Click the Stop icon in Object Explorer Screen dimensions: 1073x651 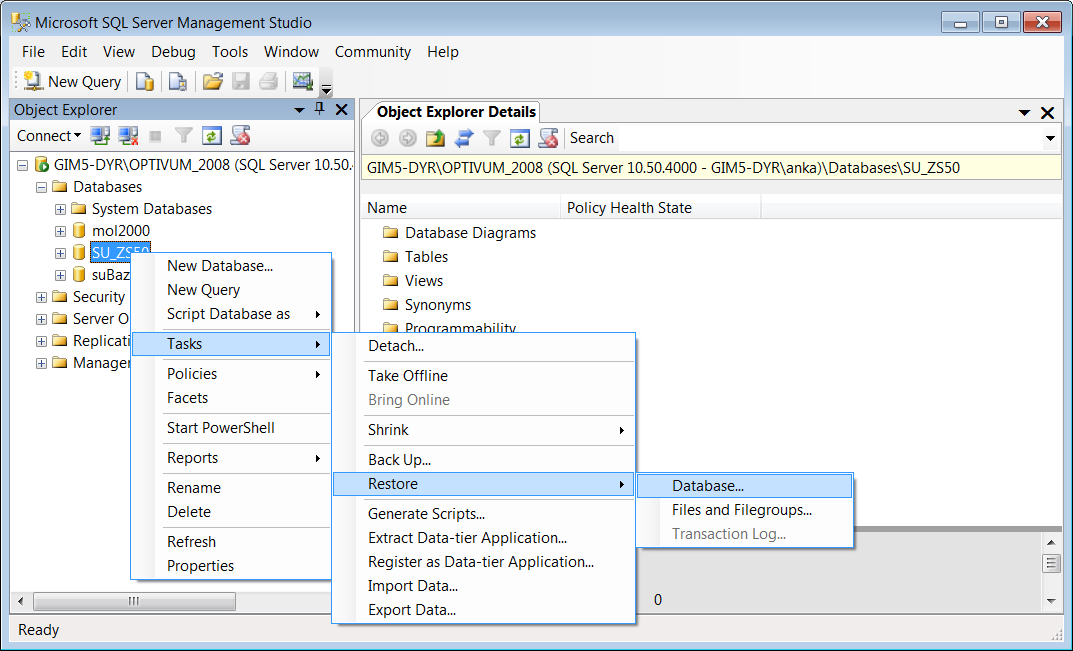(155, 136)
